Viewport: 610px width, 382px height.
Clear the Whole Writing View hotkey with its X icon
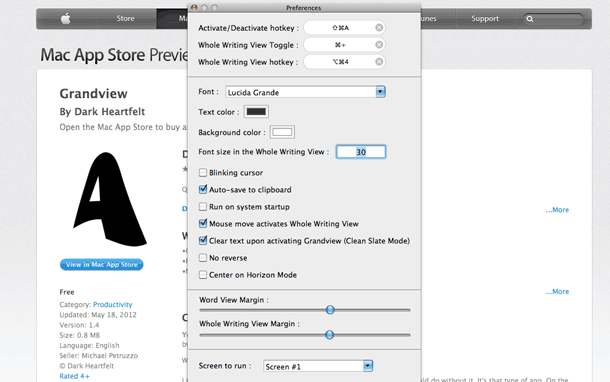coord(379,62)
